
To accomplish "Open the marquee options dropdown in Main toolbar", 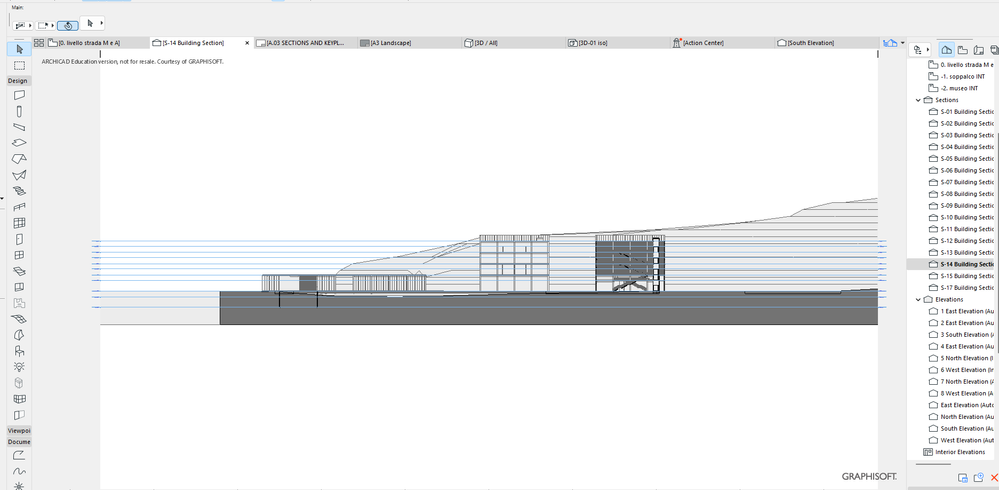I will coord(53,25).
